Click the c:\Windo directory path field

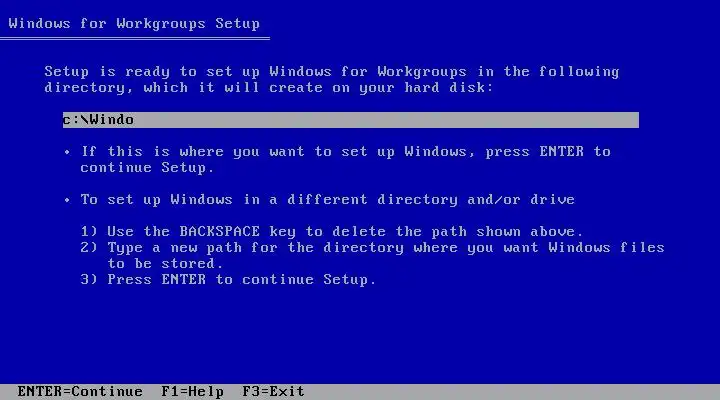click(x=350, y=120)
